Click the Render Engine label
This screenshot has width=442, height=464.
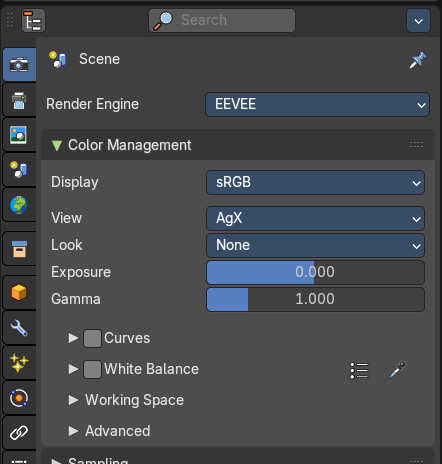(x=92, y=104)
